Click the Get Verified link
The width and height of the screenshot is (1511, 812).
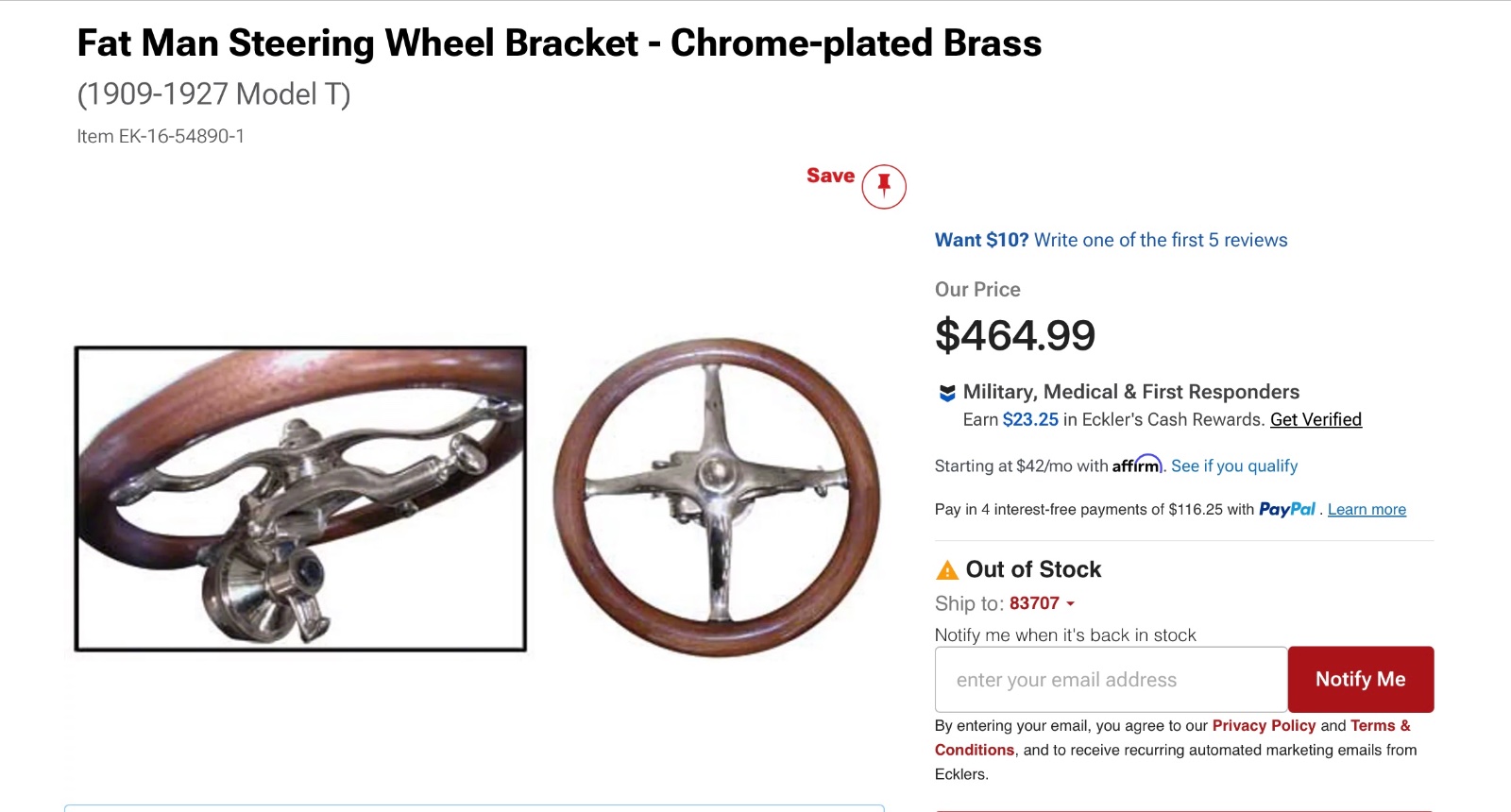(1316, 419)
